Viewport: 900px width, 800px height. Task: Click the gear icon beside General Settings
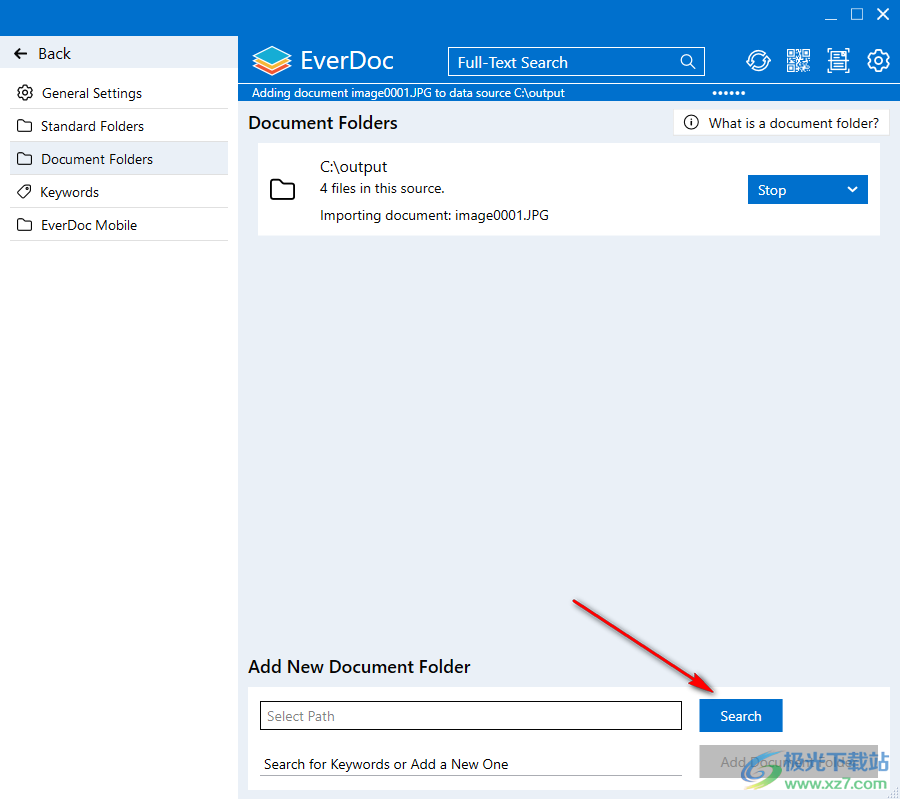(x=25, y=92)
